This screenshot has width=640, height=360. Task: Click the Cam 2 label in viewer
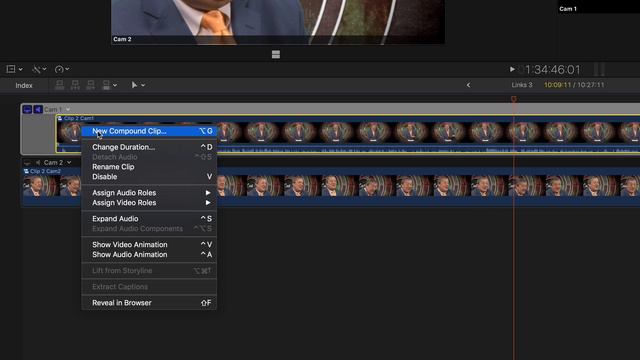[x=122, y=39]
